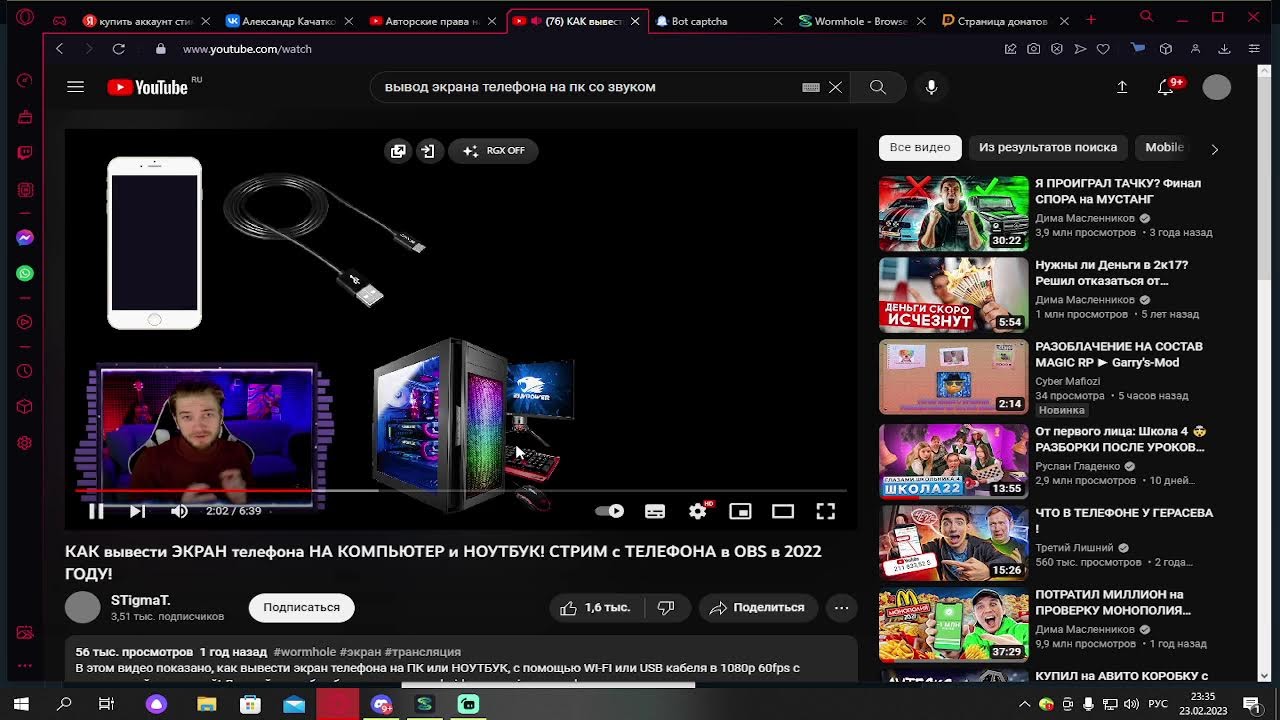The height and width of the screenshot is (720, 1280).
Task: Open the STigmaT. channel name
Action: point(141,600)
